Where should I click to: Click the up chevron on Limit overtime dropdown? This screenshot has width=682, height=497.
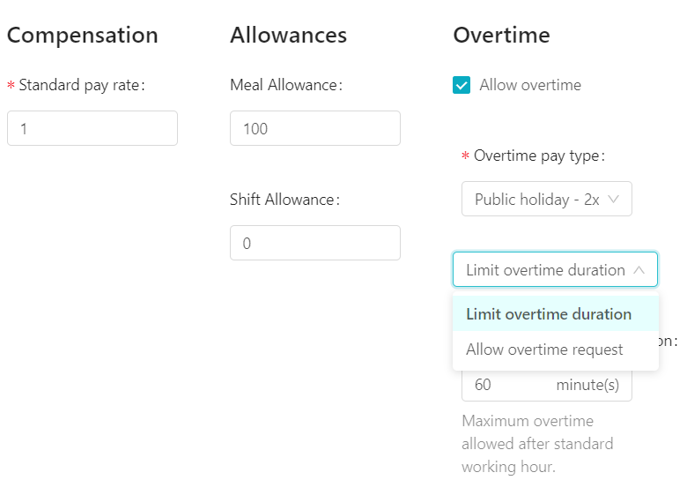639,270
